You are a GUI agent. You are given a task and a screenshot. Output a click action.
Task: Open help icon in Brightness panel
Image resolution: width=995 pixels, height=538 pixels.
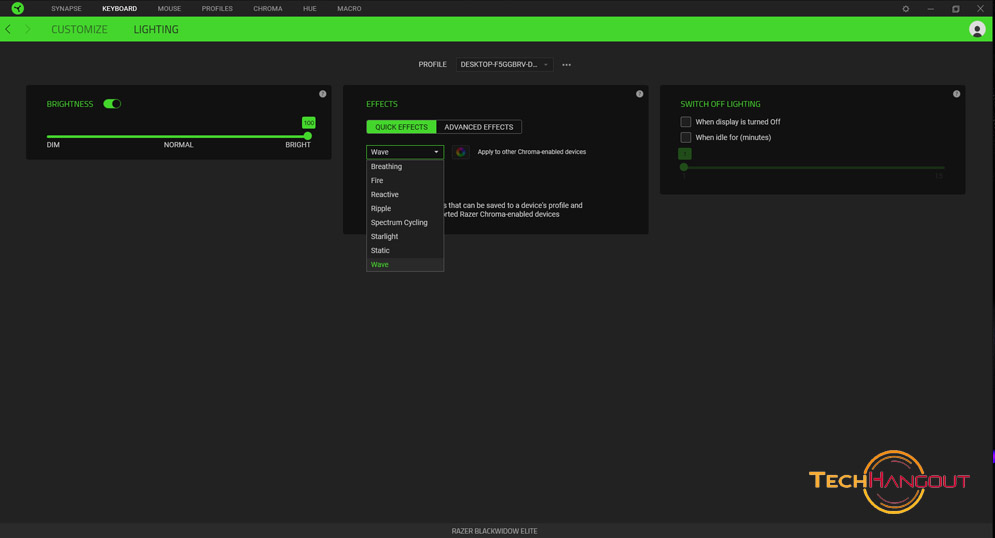tap(322, 94)
